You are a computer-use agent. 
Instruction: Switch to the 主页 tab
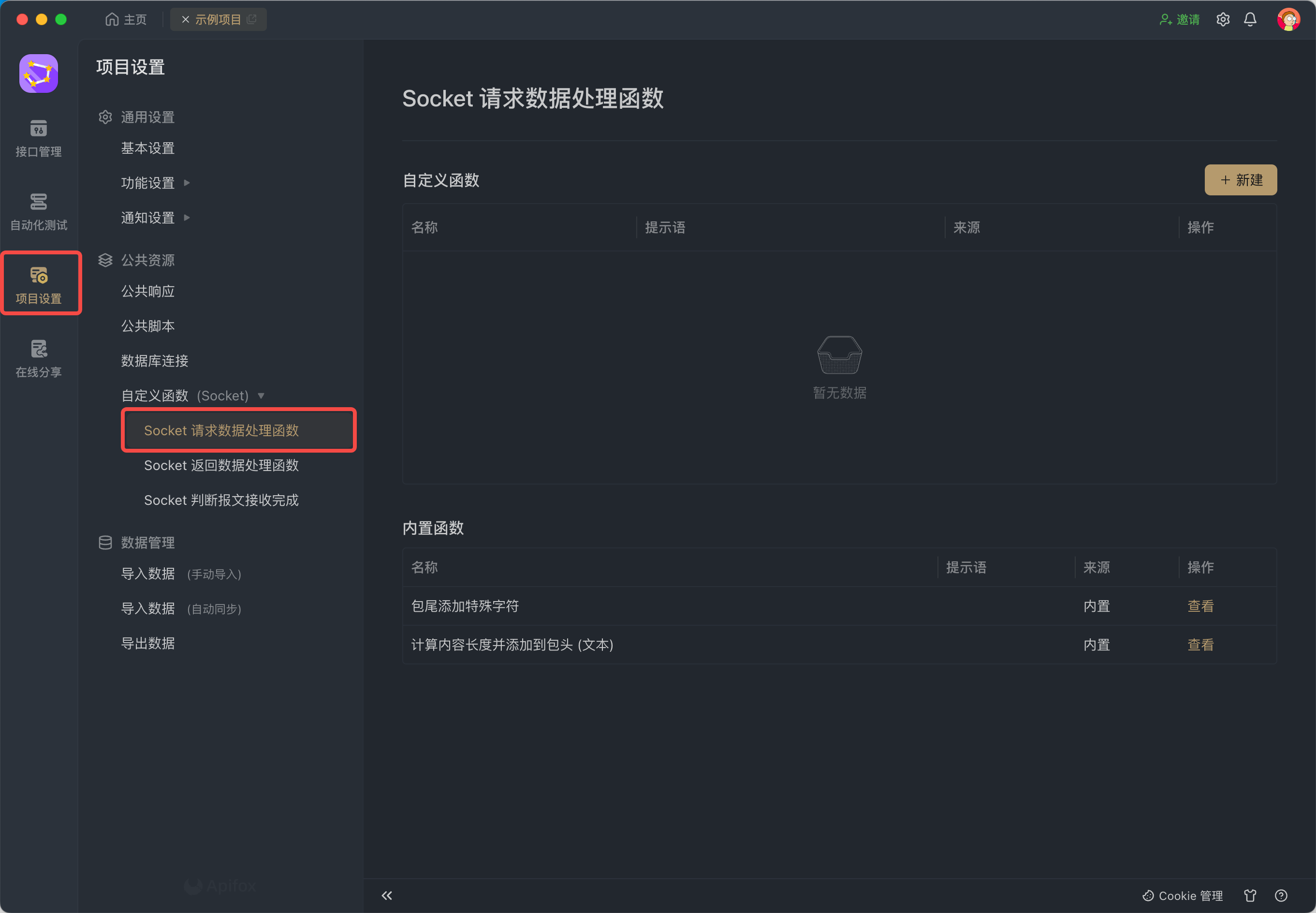point(126,19)
